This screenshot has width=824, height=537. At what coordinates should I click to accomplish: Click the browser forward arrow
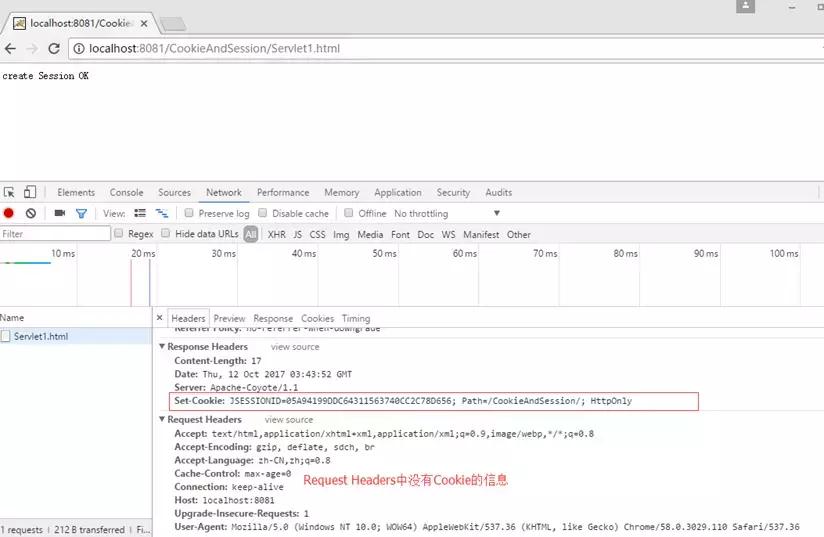click(x=32, y=49)
